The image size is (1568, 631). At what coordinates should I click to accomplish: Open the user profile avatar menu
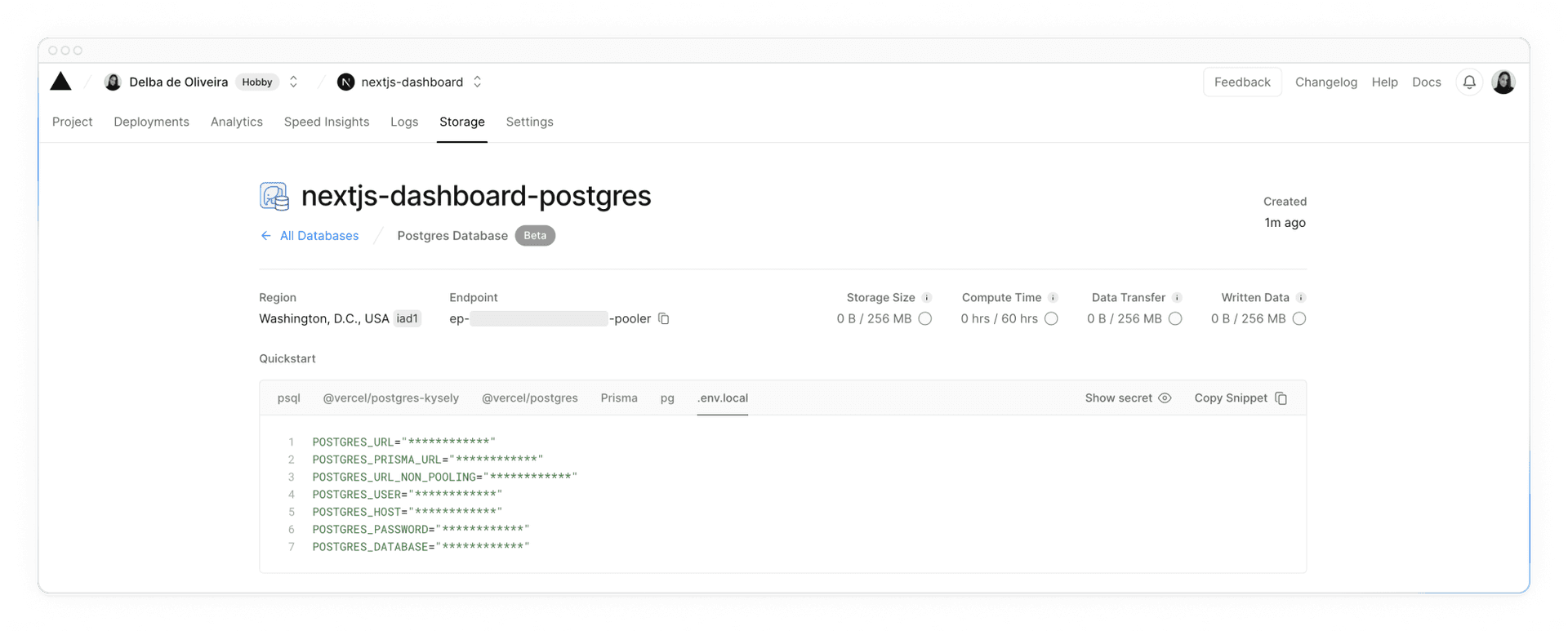[1503, 82]
